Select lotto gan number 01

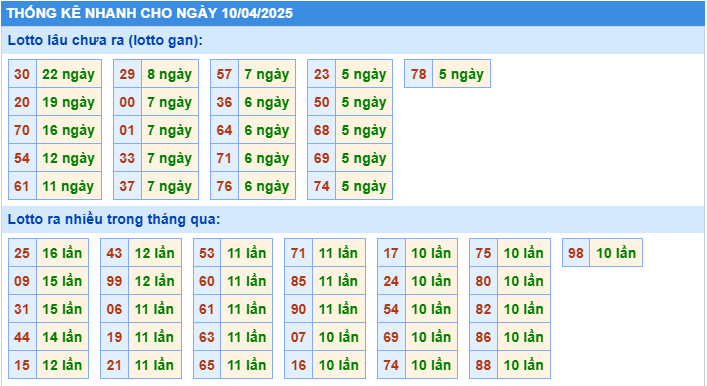[127, 130]
